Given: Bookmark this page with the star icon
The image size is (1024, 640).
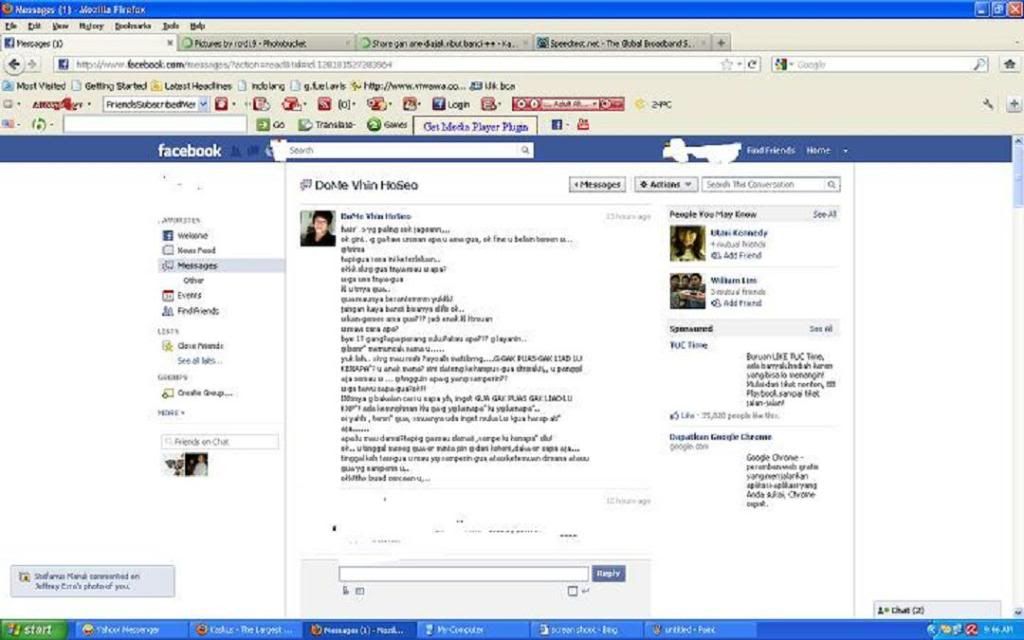Looking at the screenshot, I should point(726,64).
